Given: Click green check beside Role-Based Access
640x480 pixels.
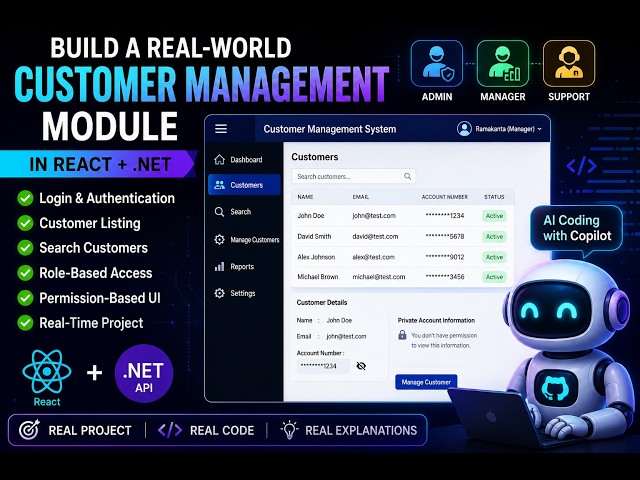Looking at the screenshot, I should (x=25, y=273).
